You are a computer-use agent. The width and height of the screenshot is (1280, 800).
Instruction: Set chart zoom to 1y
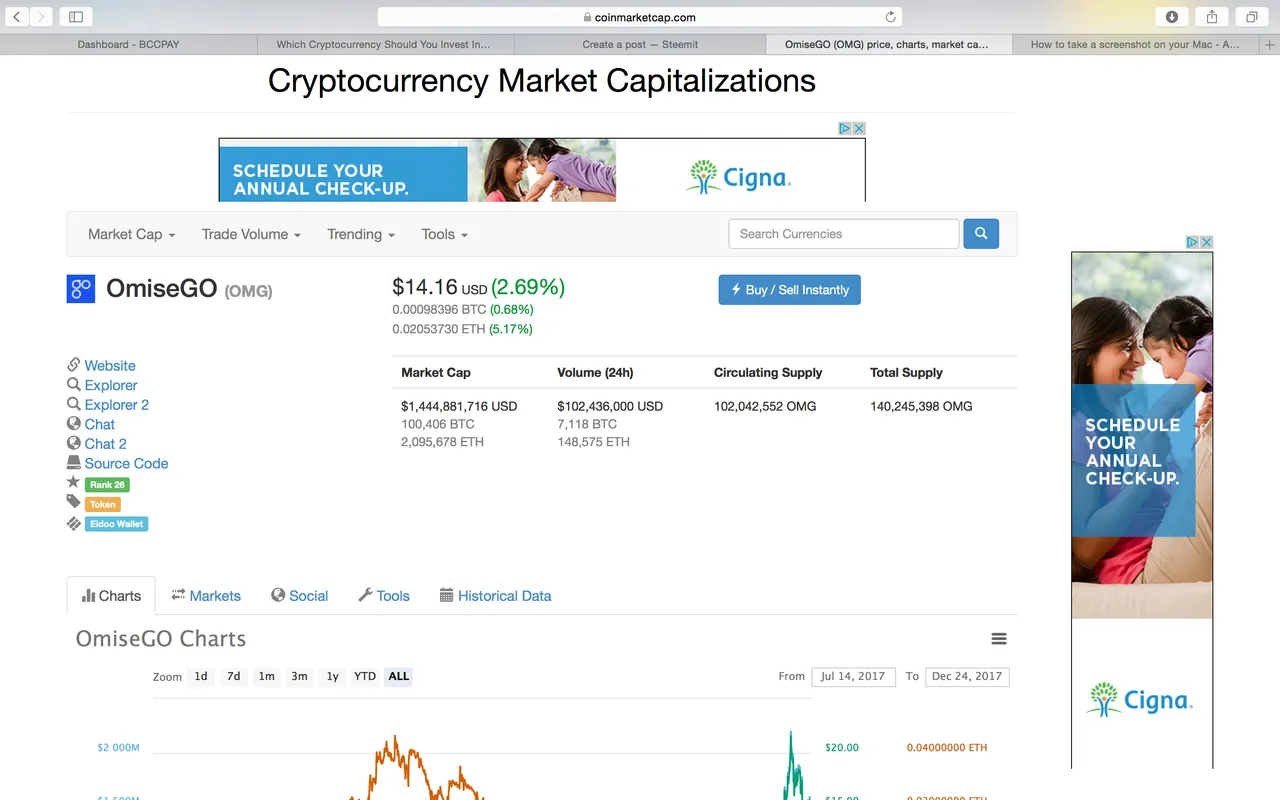coord(332,677)
